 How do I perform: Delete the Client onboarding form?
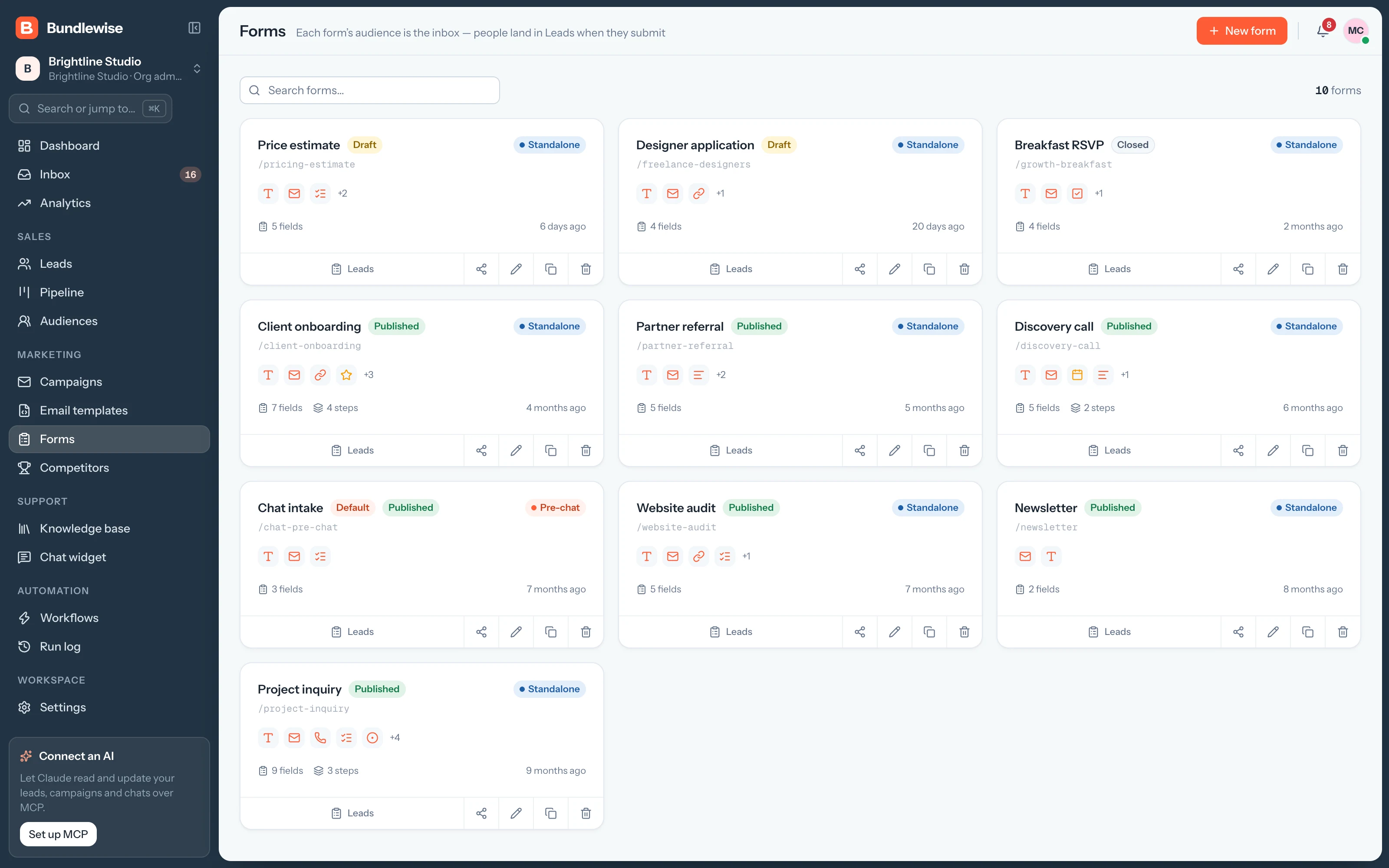[586, 450]
